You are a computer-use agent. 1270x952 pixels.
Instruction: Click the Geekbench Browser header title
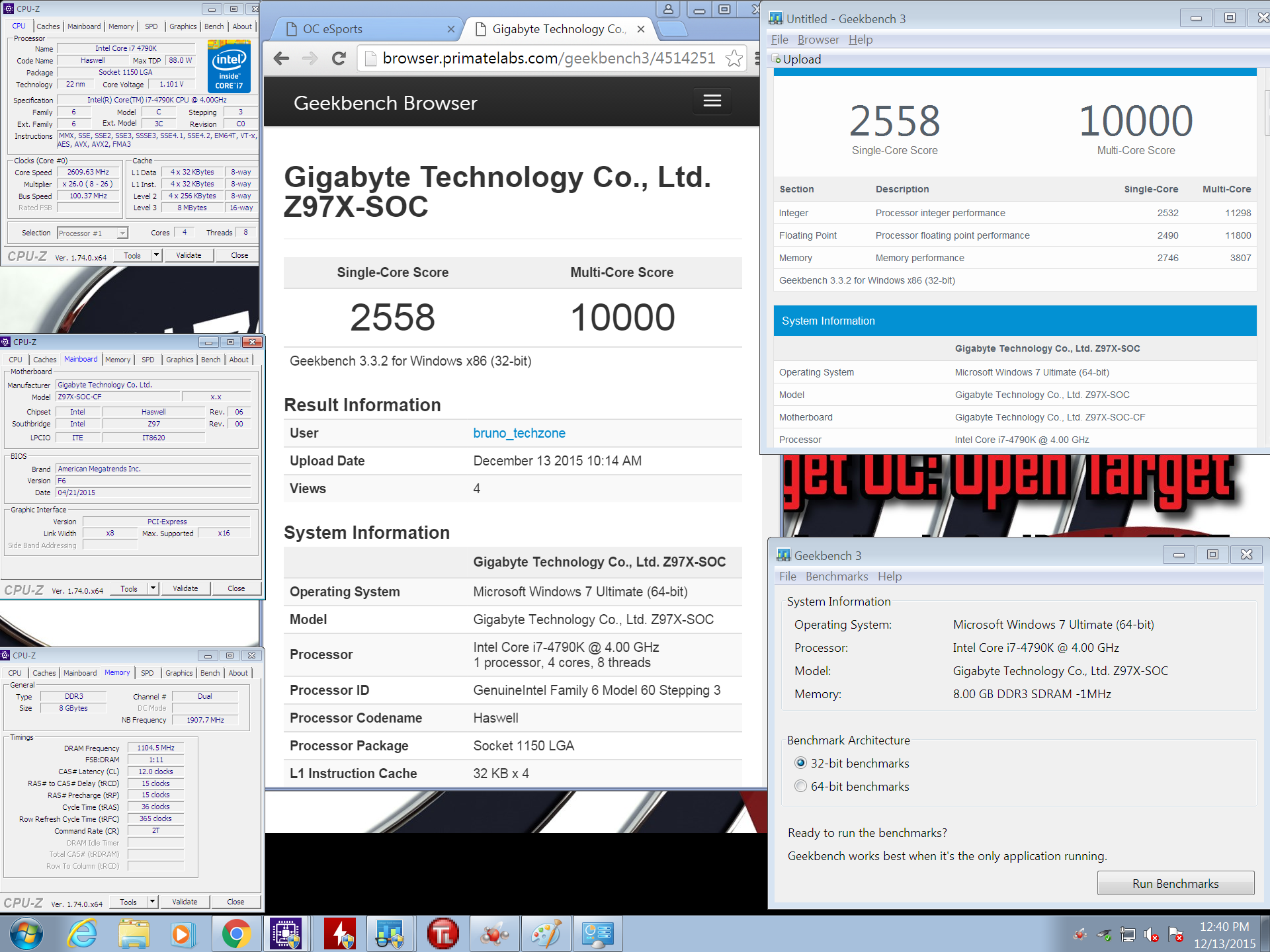point(385,103)
